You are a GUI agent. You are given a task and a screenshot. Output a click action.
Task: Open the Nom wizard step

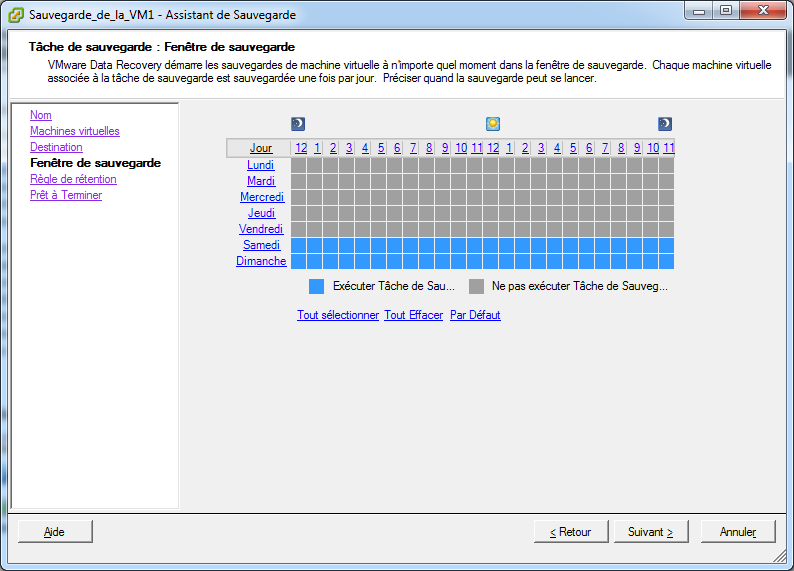(x=41, y=115)
